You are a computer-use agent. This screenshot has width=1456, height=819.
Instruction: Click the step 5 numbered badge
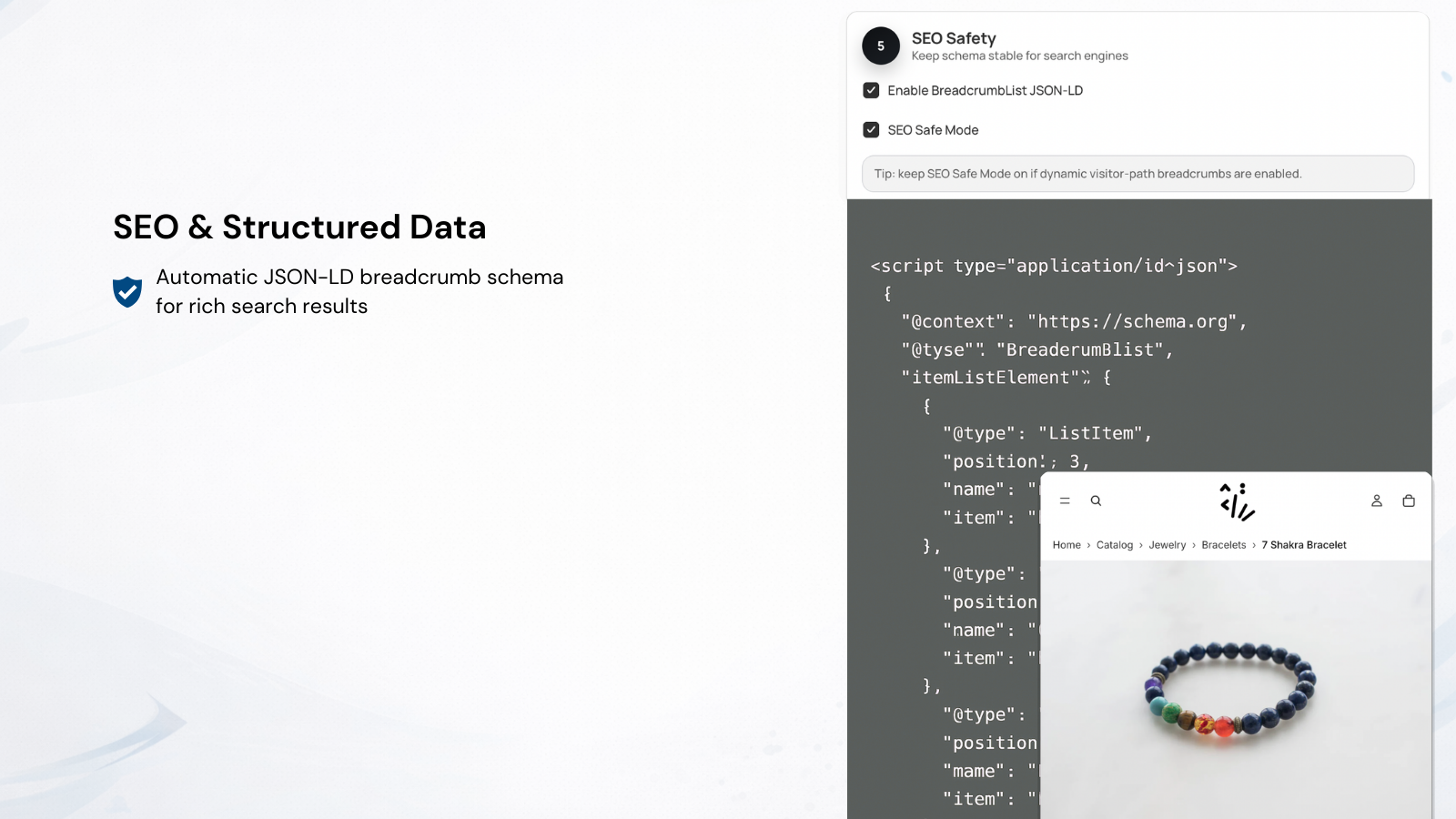pos(880,45)
